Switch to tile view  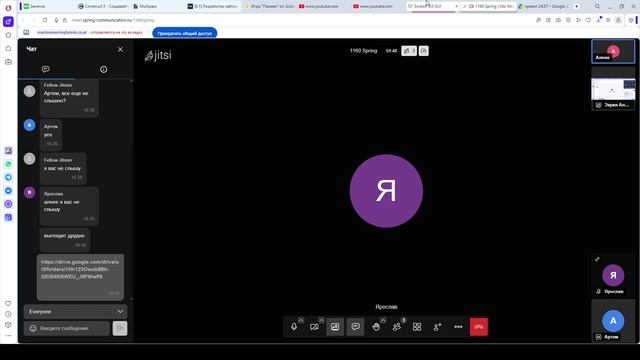[x=417, y=327]
